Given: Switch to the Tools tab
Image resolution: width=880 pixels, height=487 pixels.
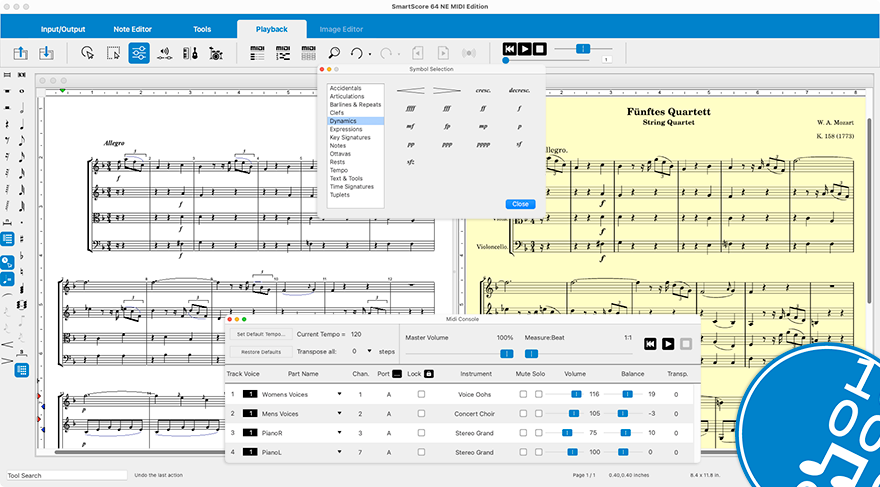Looking at the screenshot, I should click(202, 29).
